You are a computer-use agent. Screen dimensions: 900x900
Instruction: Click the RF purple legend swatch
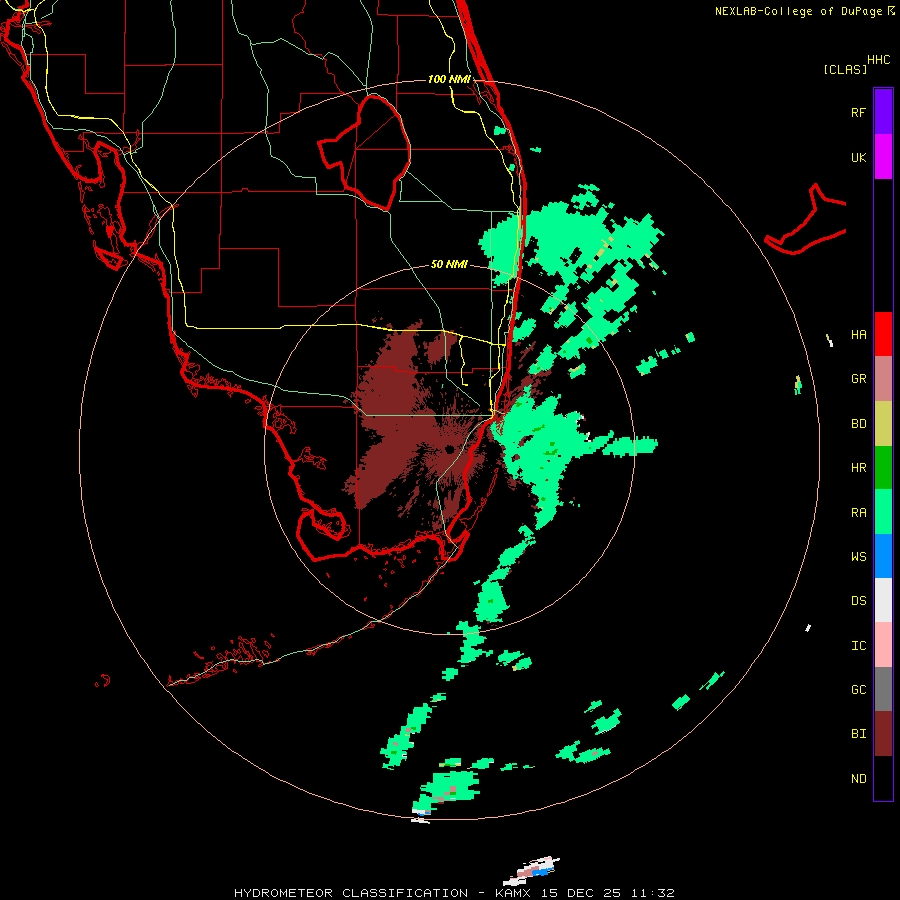[883, 112]
